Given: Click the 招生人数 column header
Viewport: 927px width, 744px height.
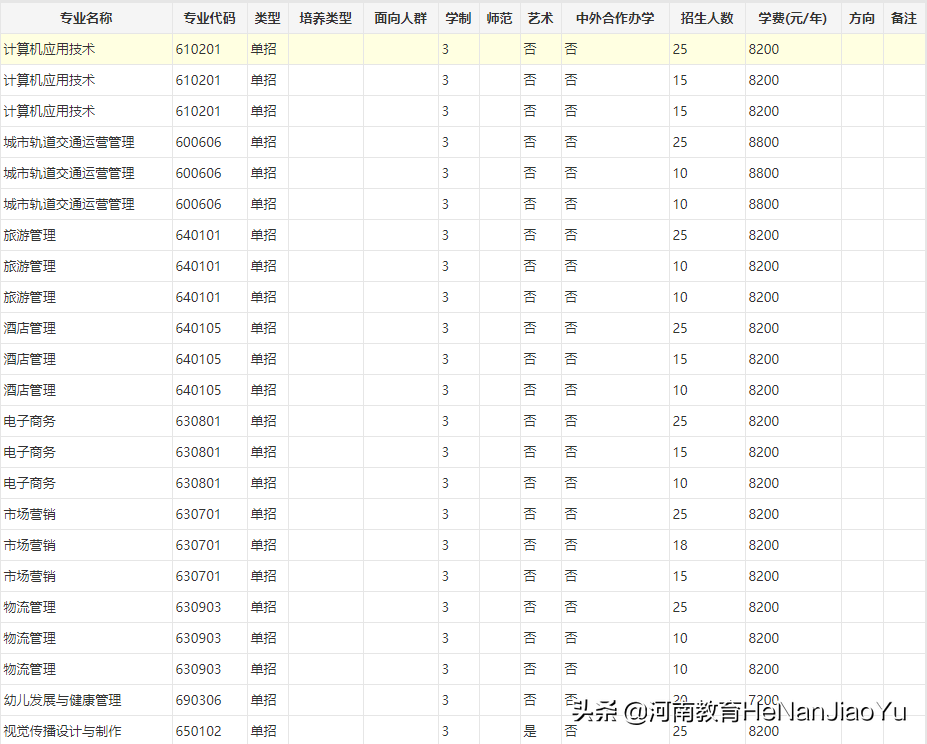Looking at the screenshot, I should [x=706, y=18].
